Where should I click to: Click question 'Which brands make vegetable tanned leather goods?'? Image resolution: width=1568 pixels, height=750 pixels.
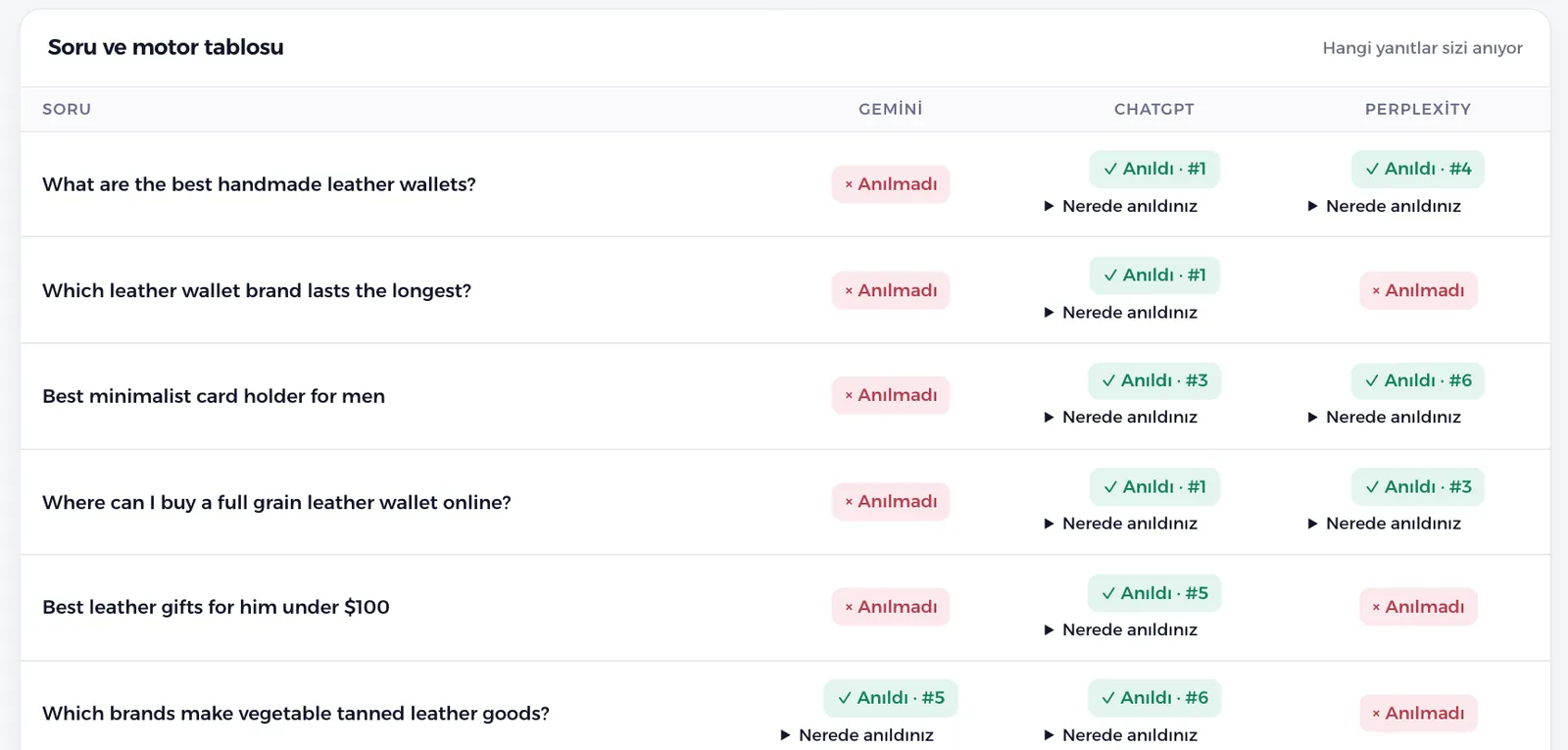pos(296,714)
